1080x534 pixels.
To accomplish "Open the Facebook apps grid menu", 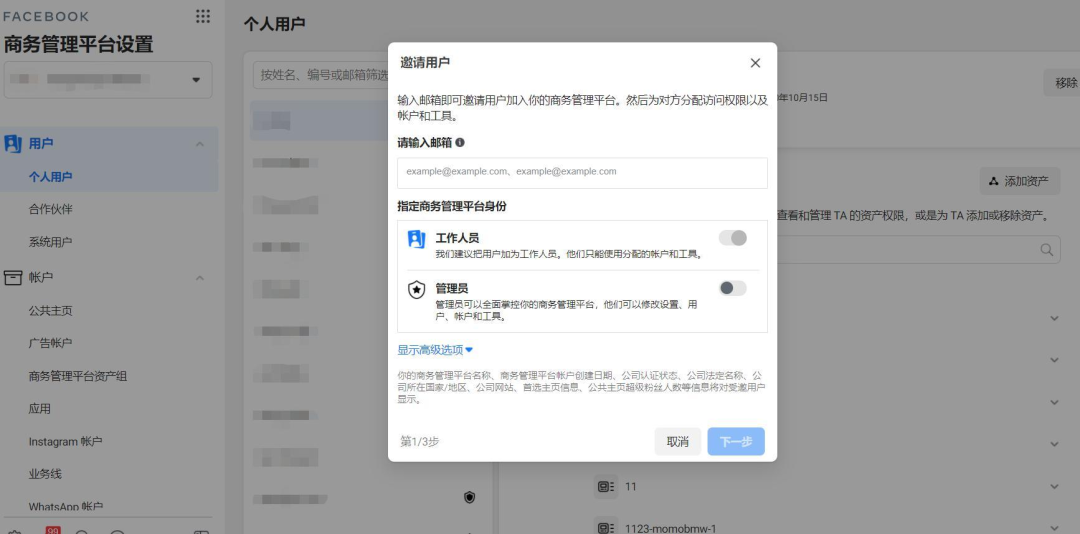I will point(202,16).
